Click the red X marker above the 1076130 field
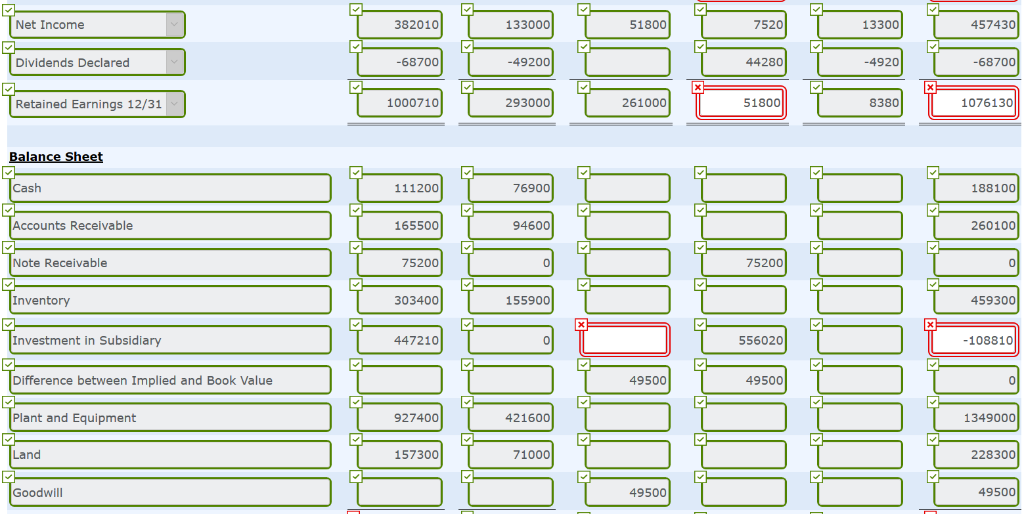This screenshot has width=1024, height=514. pos(931,88)
